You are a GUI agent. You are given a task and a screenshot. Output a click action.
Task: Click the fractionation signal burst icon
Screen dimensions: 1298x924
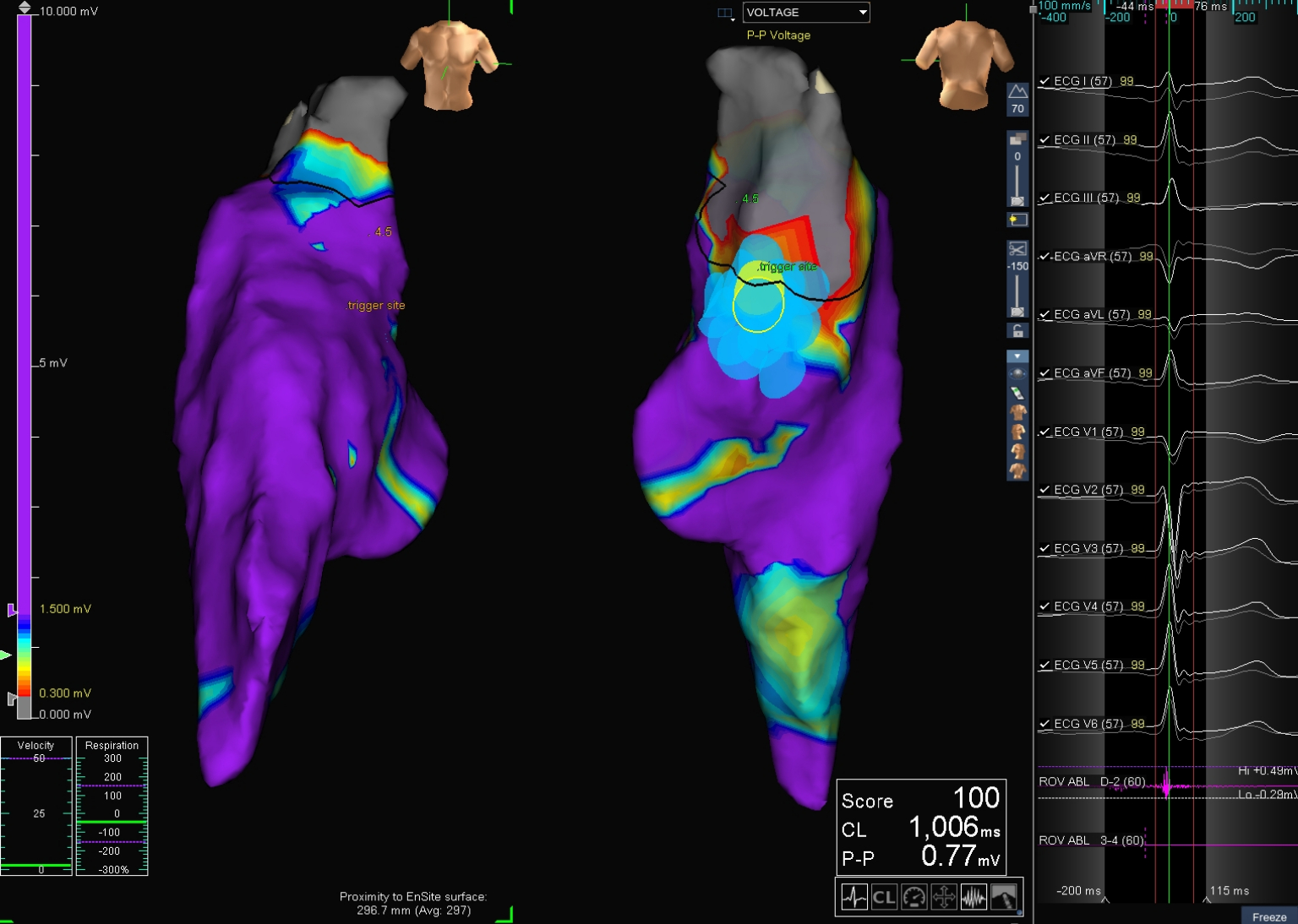[x=973, y=897]
